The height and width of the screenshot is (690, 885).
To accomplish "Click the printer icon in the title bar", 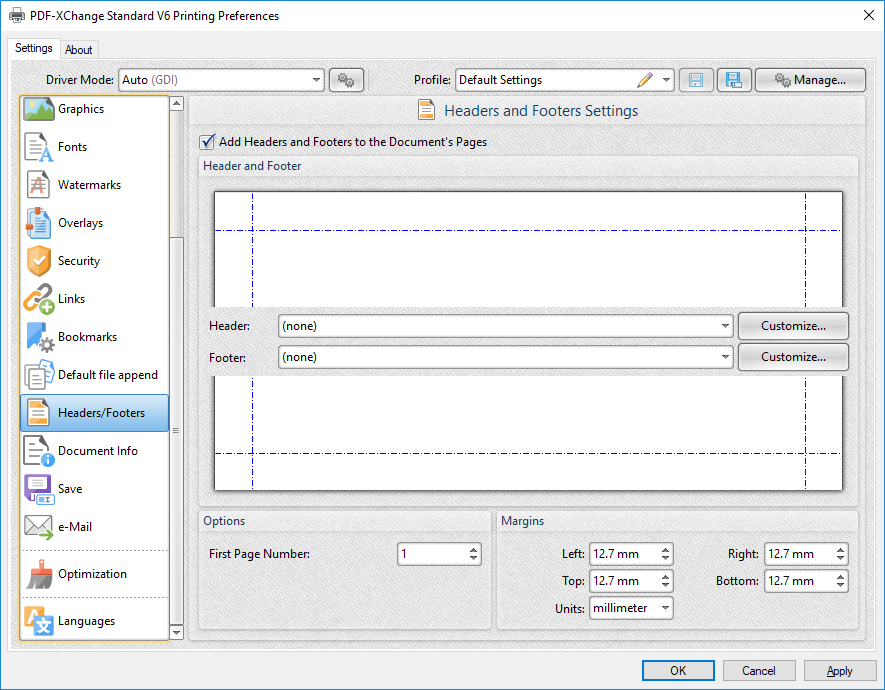I will point(16,15).
